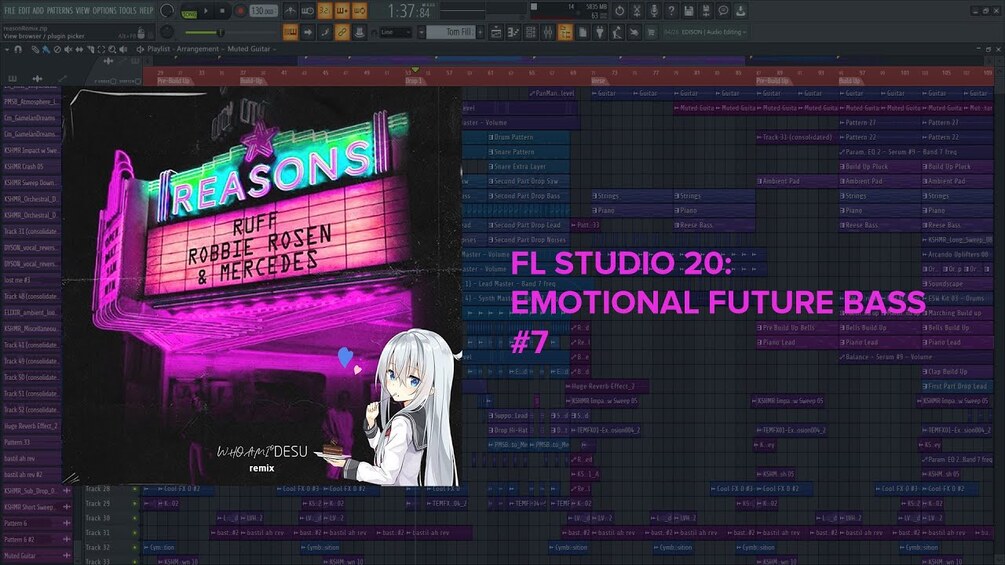Click the shopping cart icon
The width and height of the screenshot is (1005, 565).
click(652, 32)
